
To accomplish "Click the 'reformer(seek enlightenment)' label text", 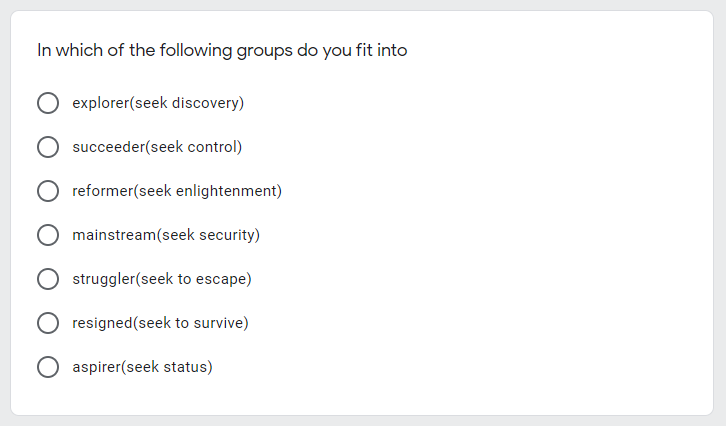I will (177, 191).
